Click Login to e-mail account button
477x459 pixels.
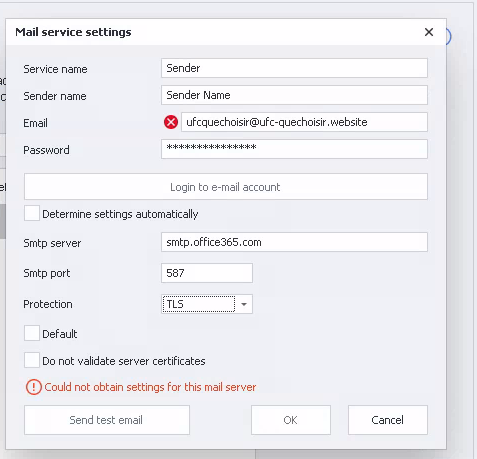(x=226, y=187)
